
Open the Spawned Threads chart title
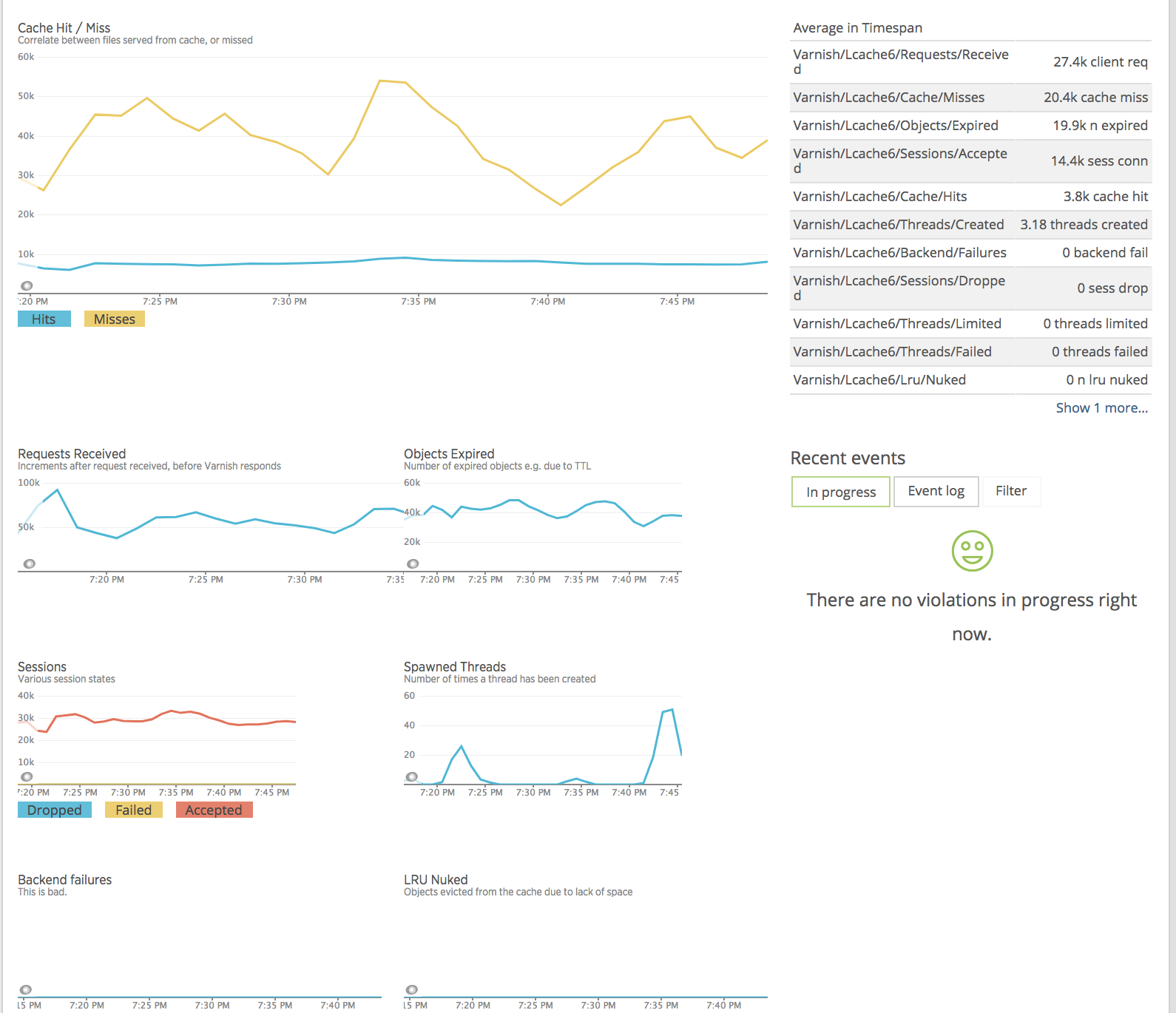pos(455,667)
